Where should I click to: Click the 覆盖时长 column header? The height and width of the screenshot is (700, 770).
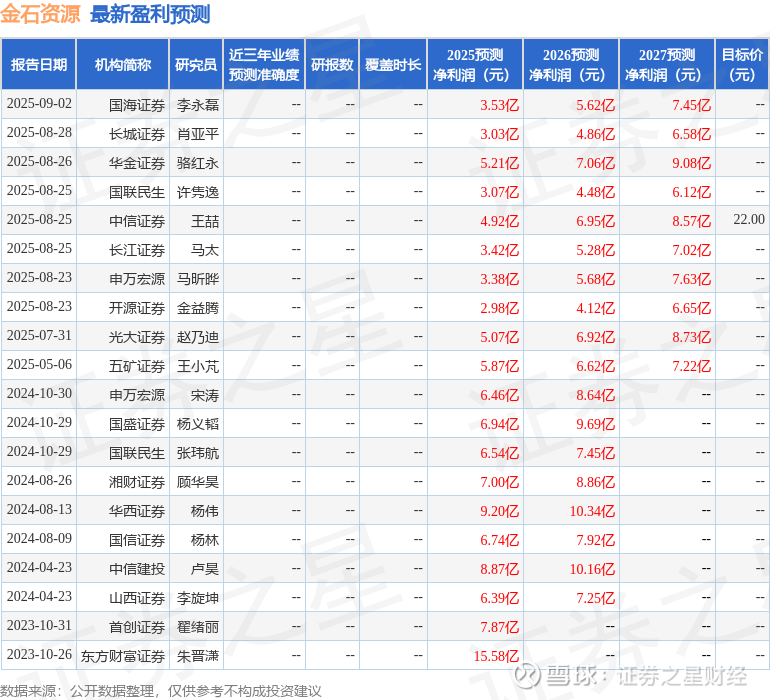(393, 64)
